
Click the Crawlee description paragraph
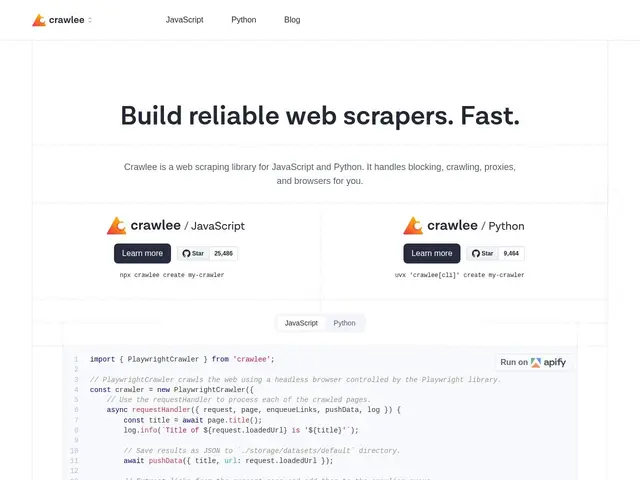320,174
